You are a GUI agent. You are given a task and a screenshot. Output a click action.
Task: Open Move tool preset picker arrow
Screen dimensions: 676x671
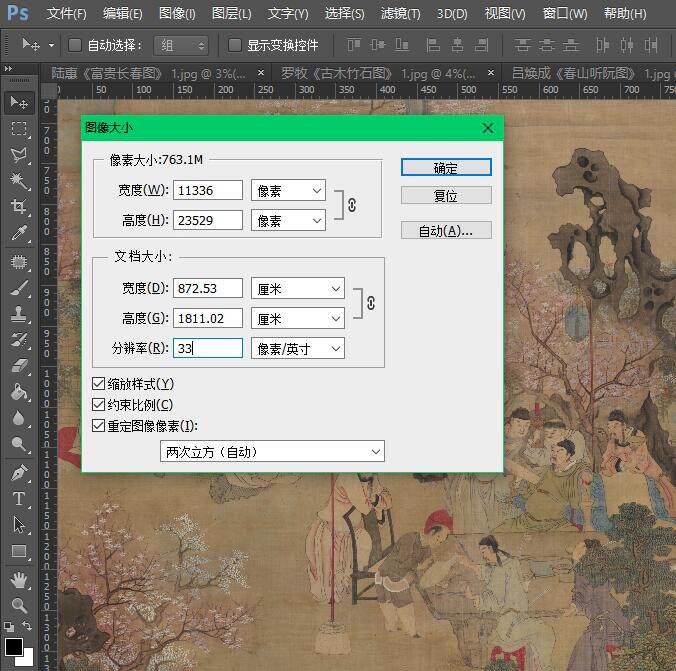pos(51,45)
